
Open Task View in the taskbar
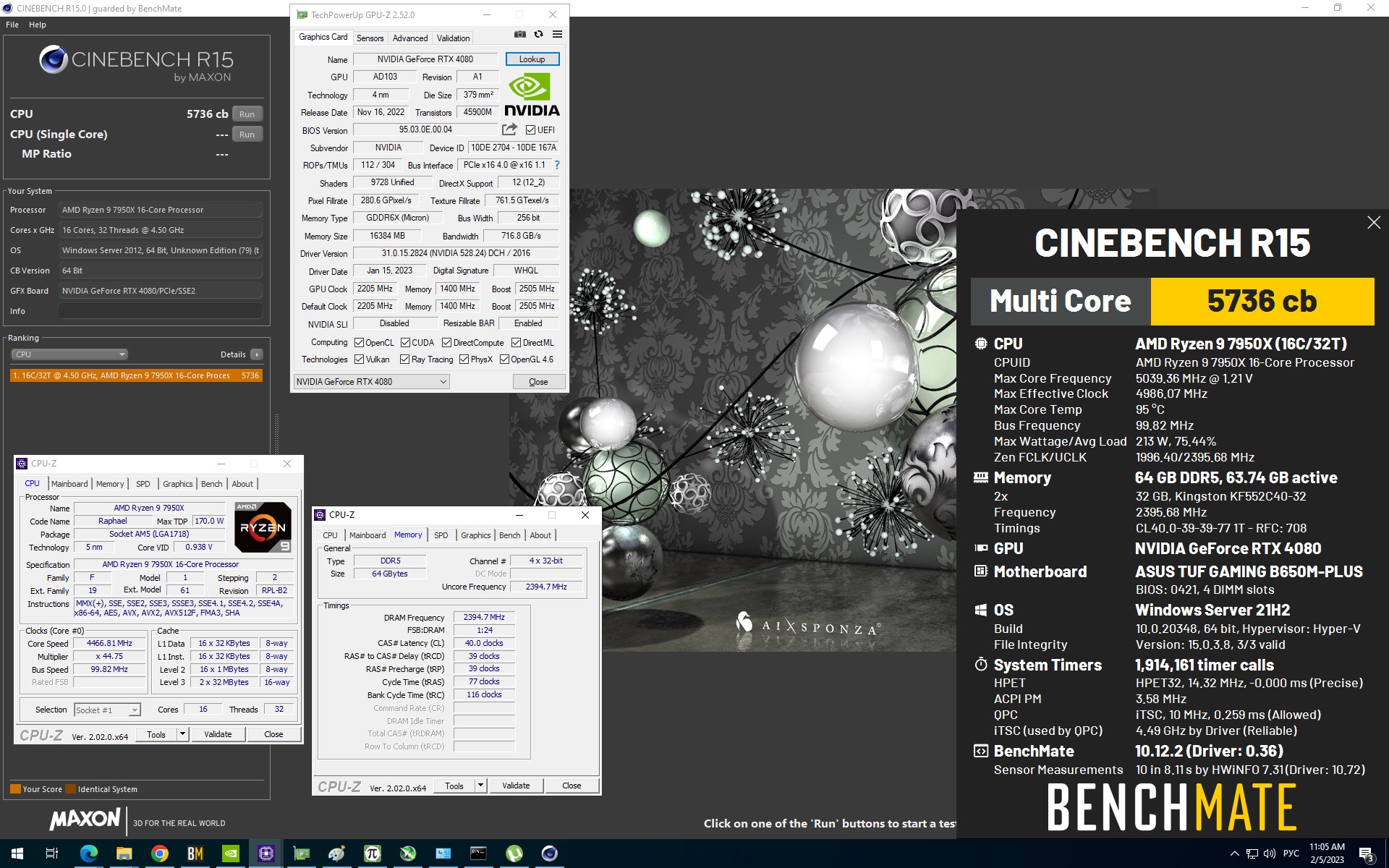tap(52, 854)
